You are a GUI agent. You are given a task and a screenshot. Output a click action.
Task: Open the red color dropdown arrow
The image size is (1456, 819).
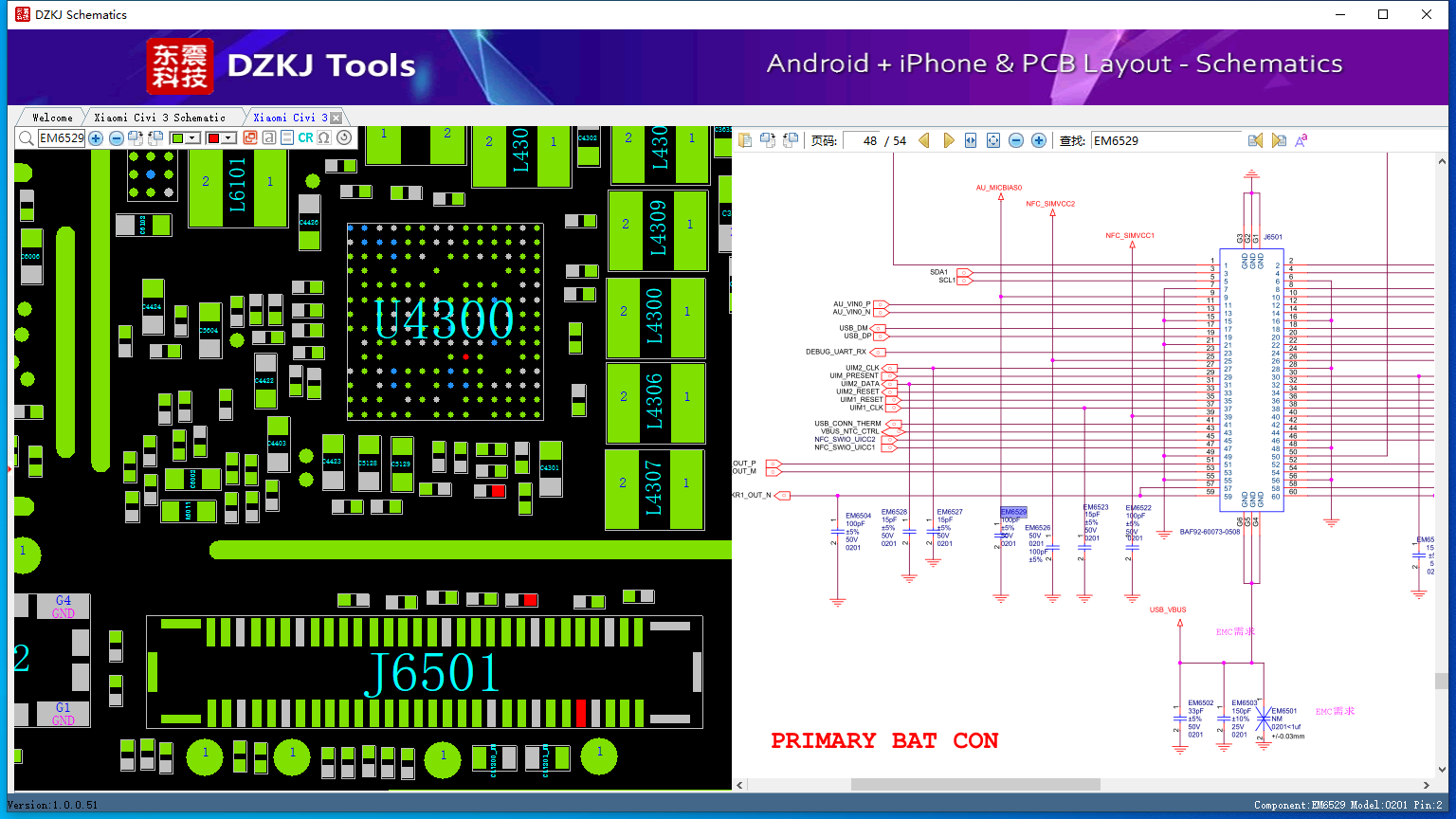pos(228,138)
